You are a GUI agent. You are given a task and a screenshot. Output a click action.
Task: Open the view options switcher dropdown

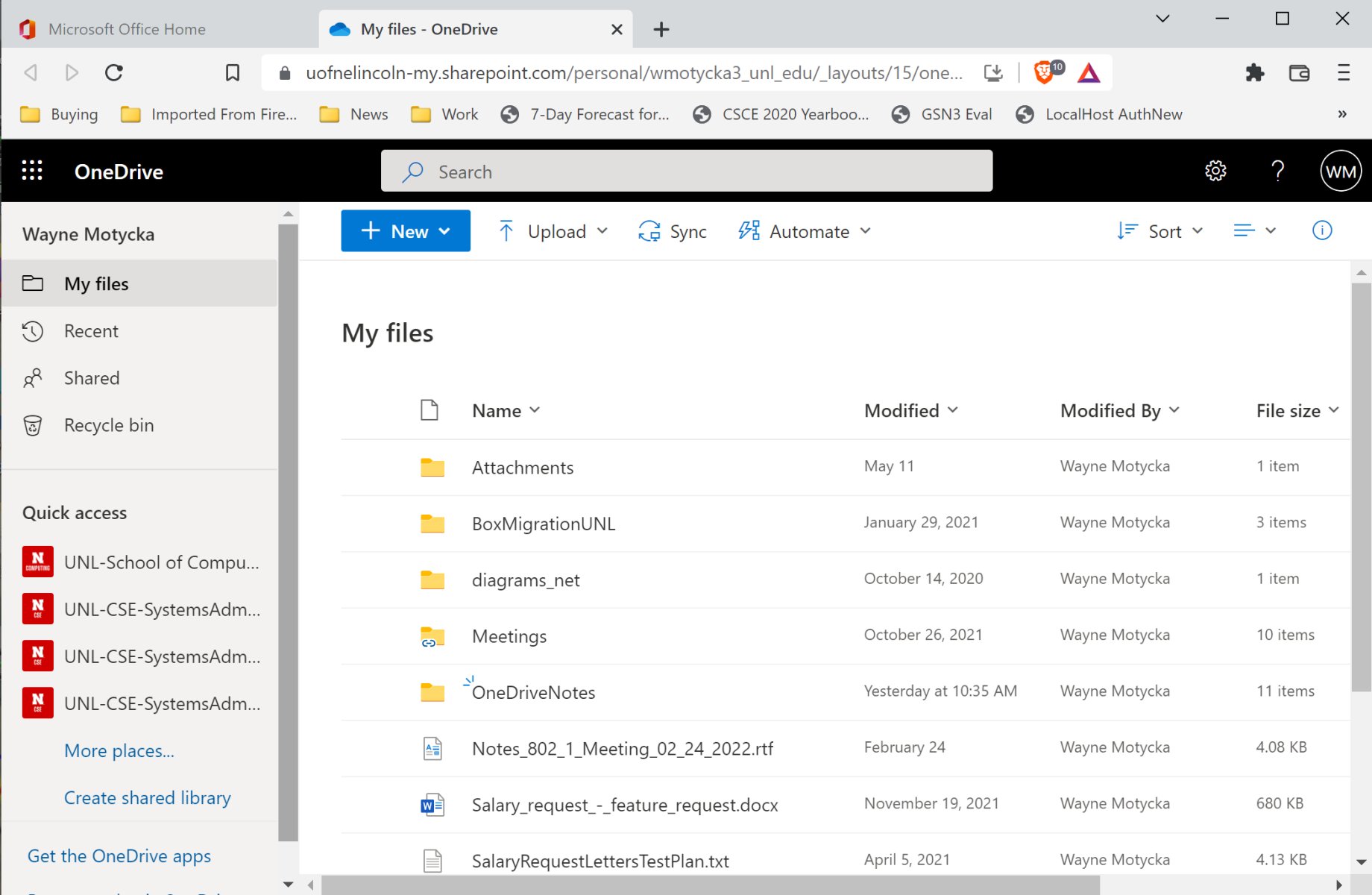point(1254,230)
